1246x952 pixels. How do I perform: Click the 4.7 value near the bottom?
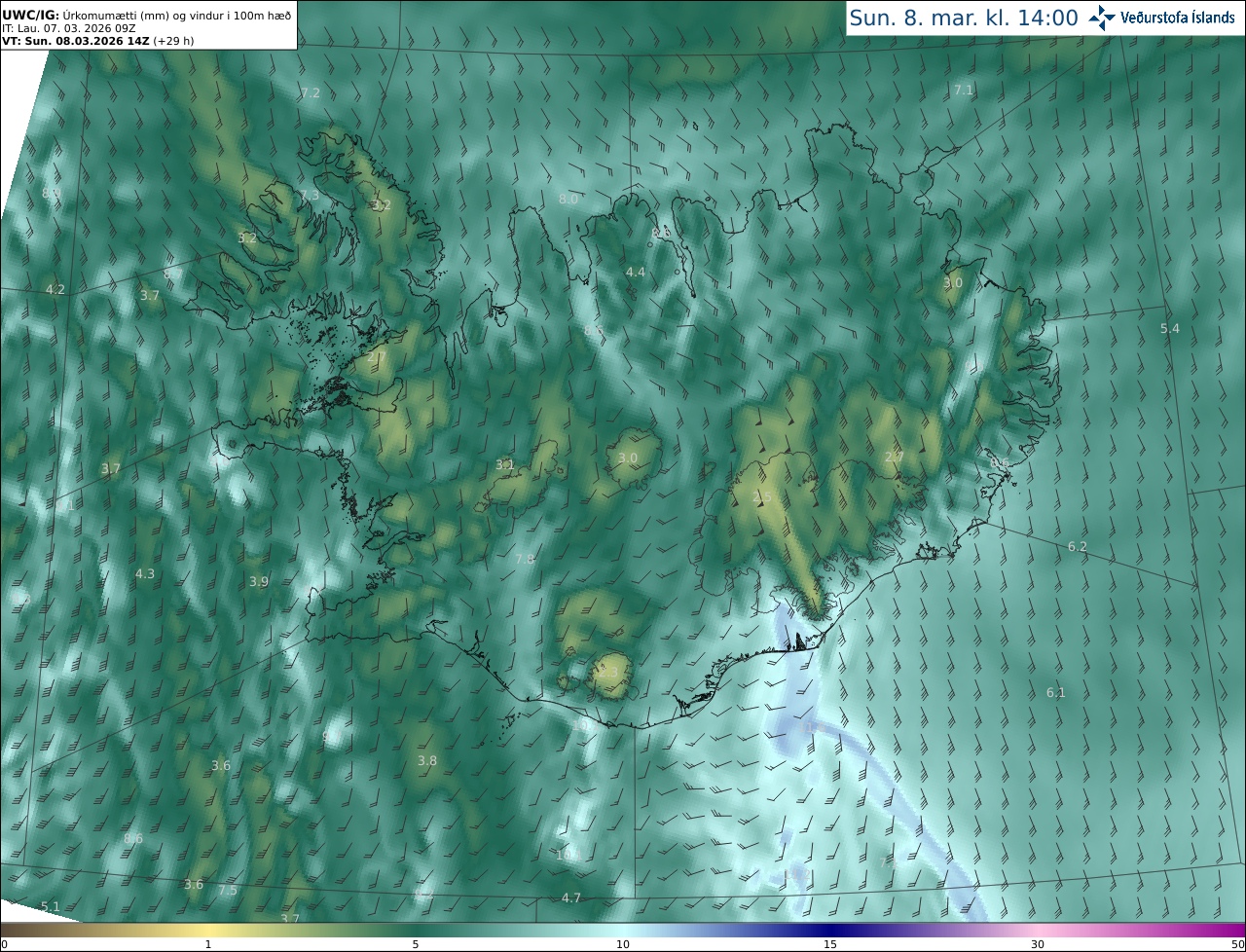click(571, 897)
